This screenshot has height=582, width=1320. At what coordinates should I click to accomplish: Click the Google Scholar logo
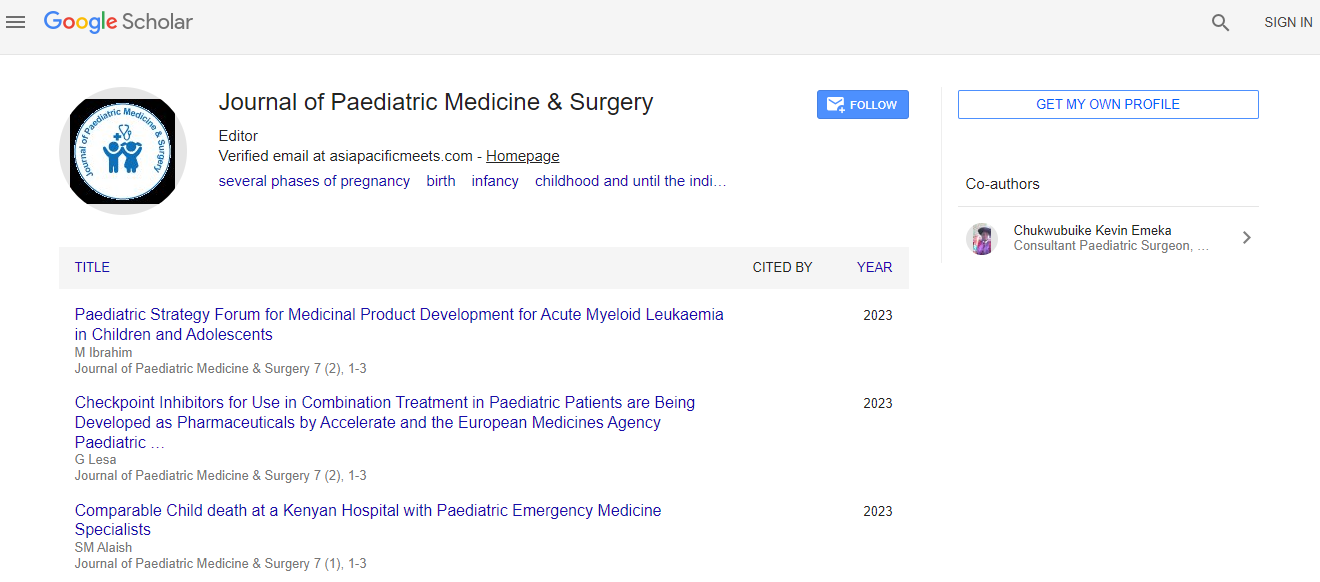pos(118,22)
